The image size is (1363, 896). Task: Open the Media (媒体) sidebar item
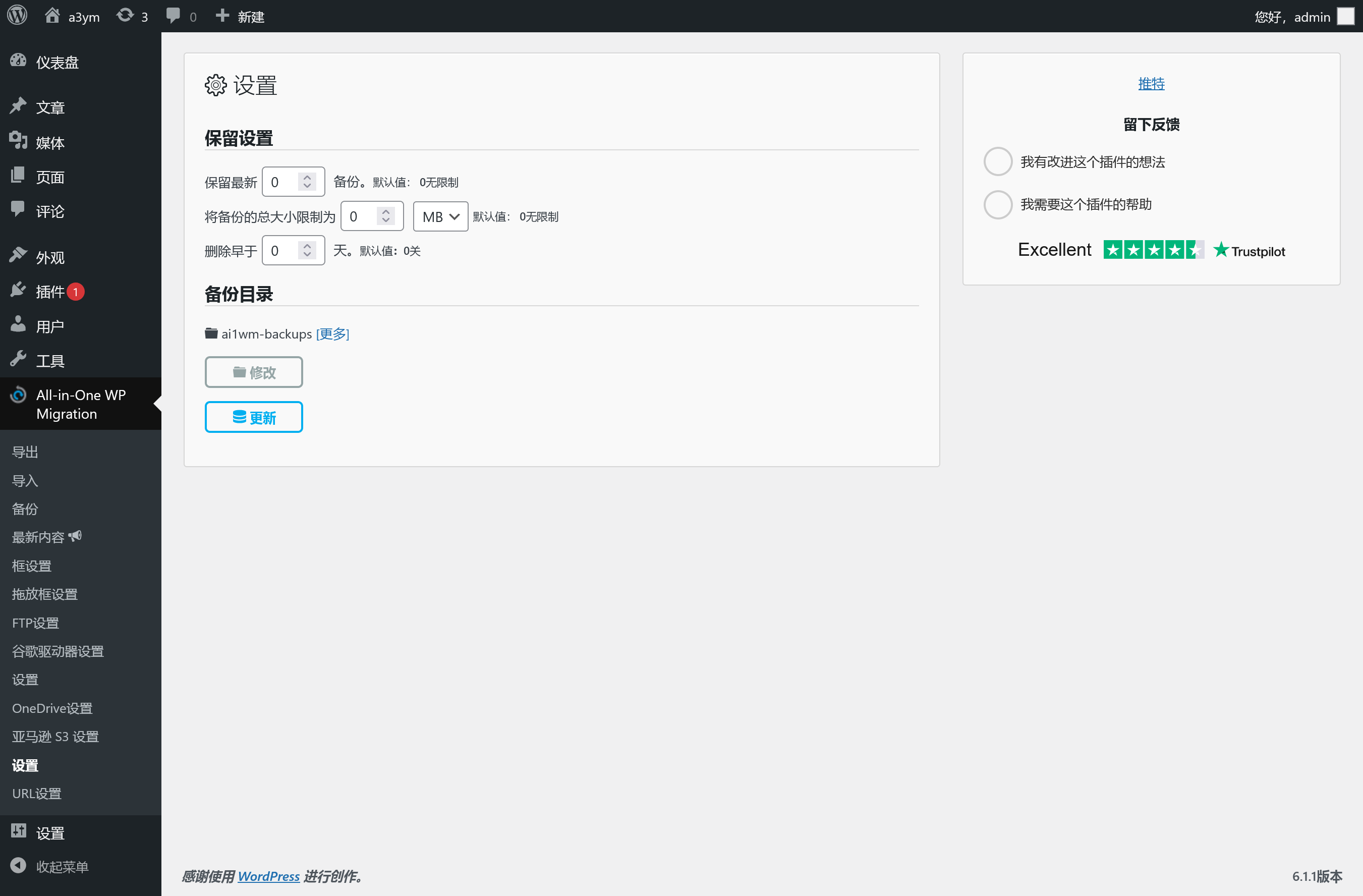(x=50, y=142)
